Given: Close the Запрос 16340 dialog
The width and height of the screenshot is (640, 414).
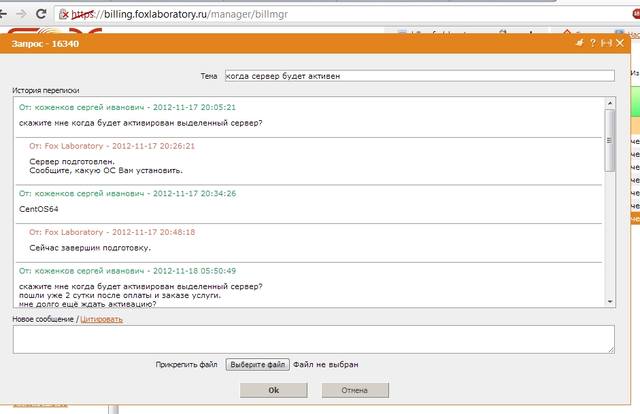Looking at the screenshot, I should 620,43.
